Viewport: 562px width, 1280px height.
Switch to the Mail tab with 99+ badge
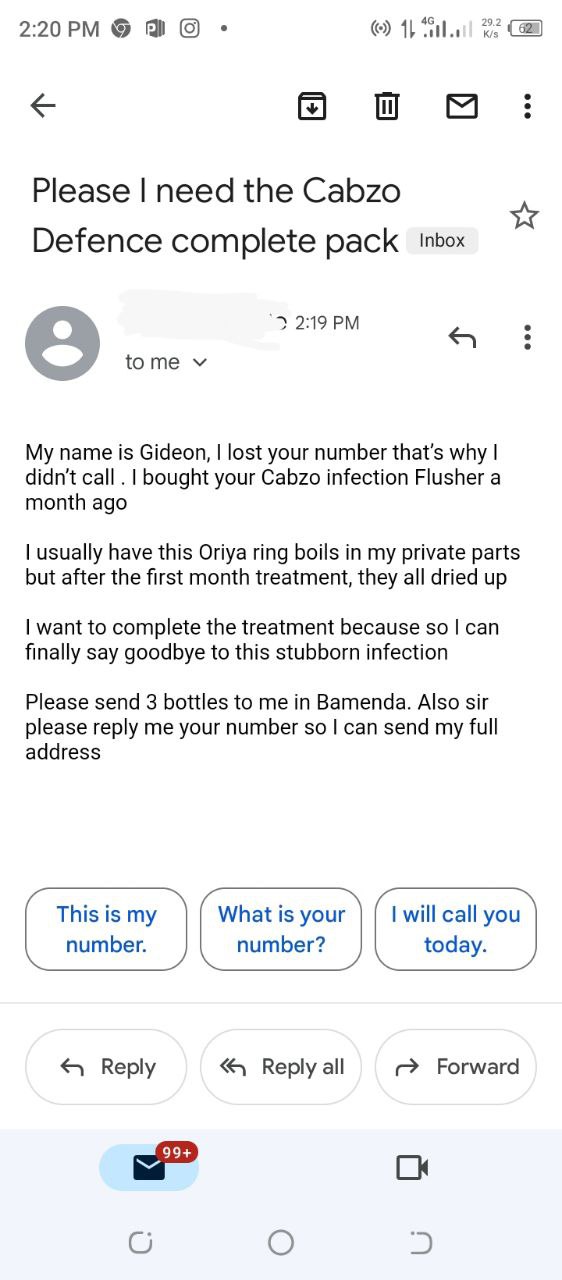(149, 1167)
